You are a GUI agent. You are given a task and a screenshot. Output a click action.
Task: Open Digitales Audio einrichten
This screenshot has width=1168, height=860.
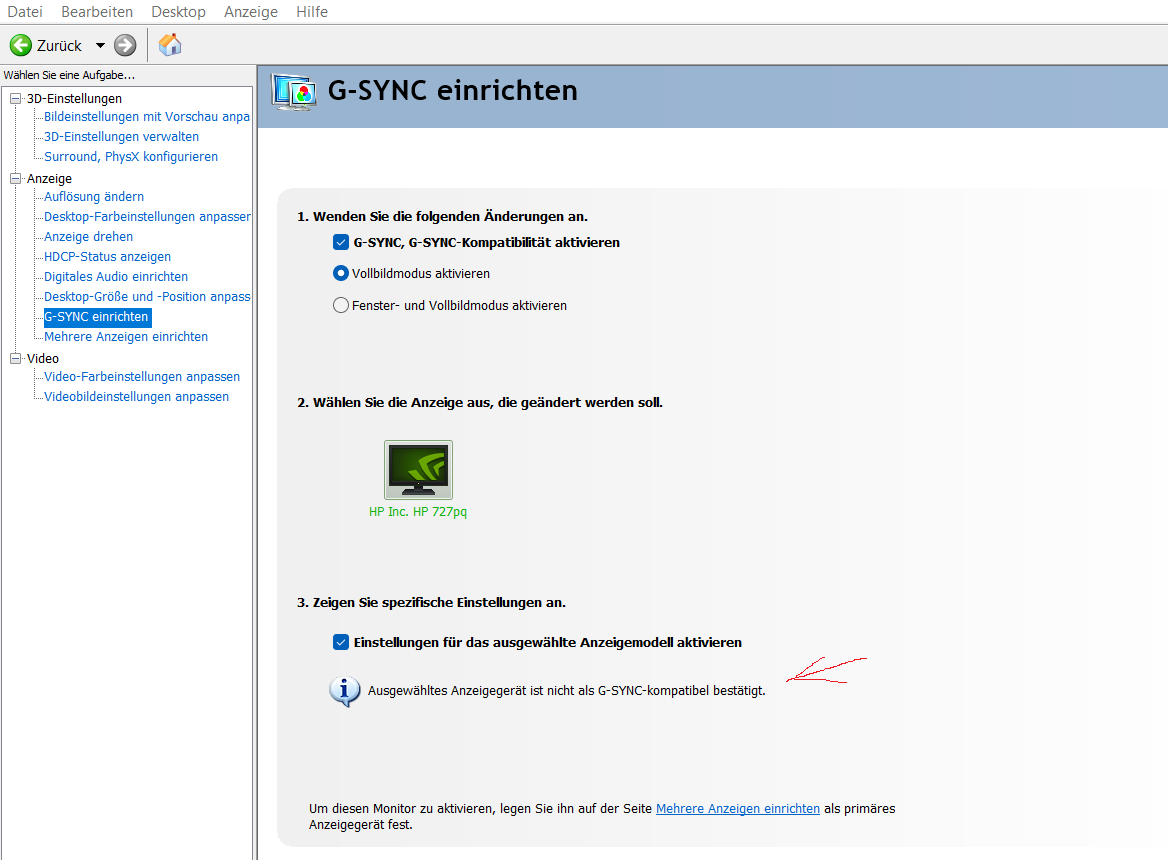click(116, 277)
